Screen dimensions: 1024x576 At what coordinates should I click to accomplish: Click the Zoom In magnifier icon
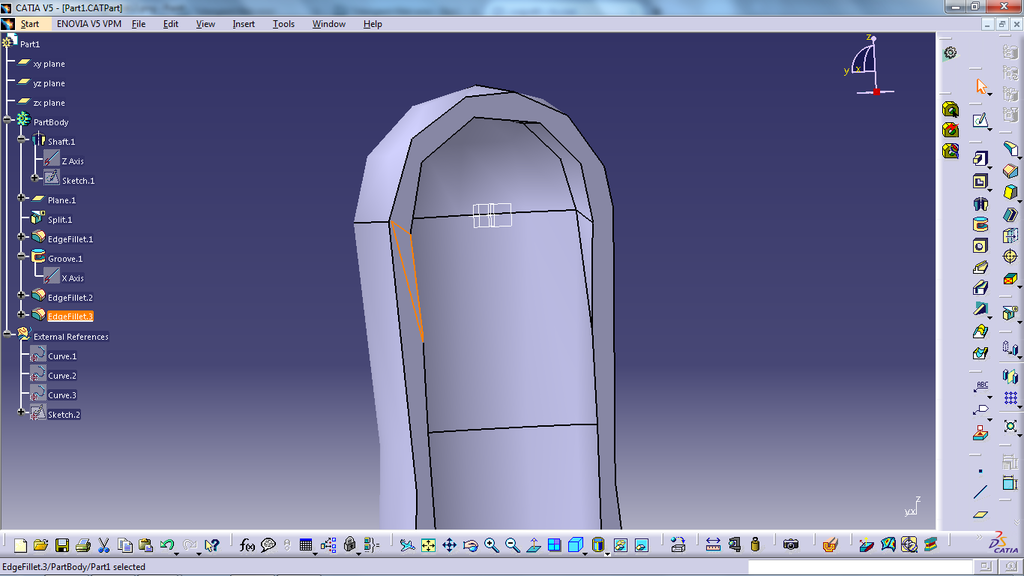(x=491, y=545)
